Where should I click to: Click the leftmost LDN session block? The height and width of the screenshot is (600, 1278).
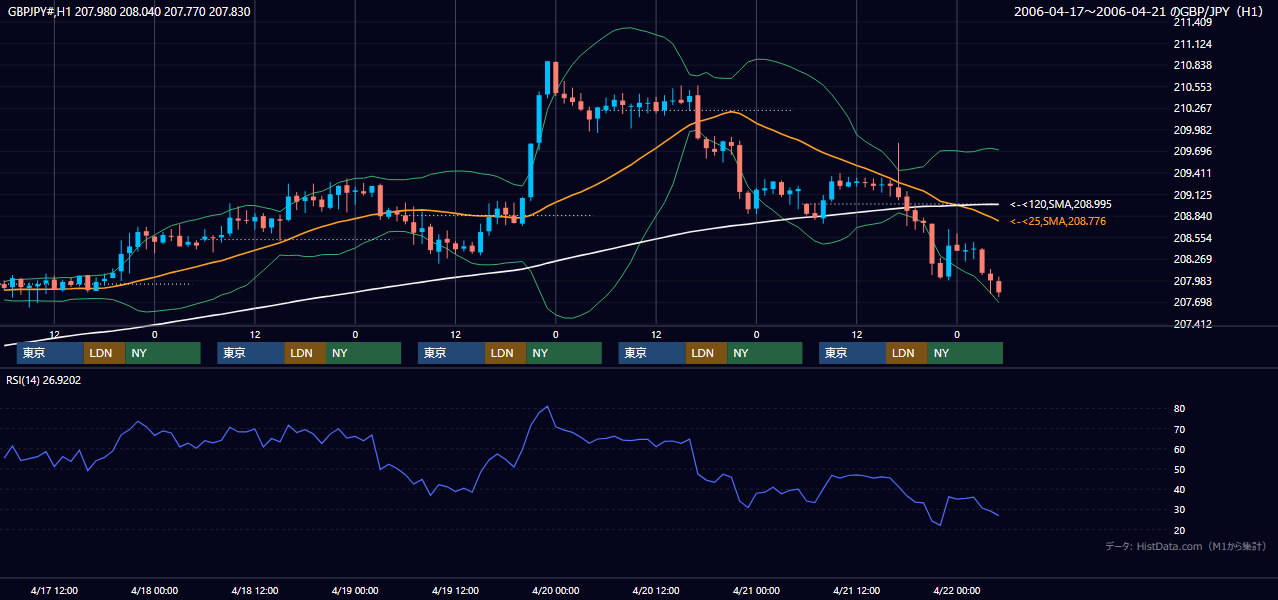[x=104, y=353]
